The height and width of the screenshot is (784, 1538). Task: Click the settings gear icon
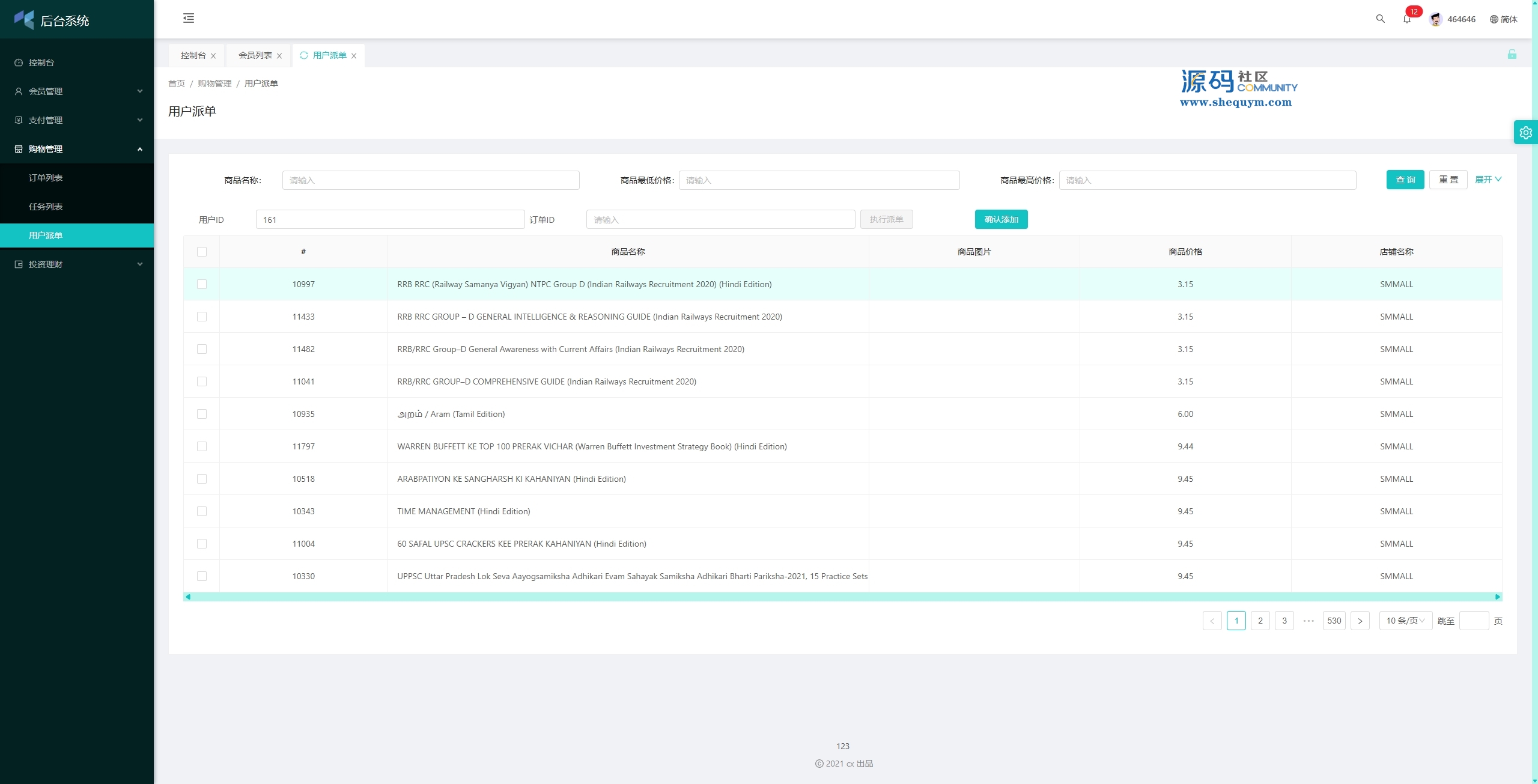[1525, 133]
